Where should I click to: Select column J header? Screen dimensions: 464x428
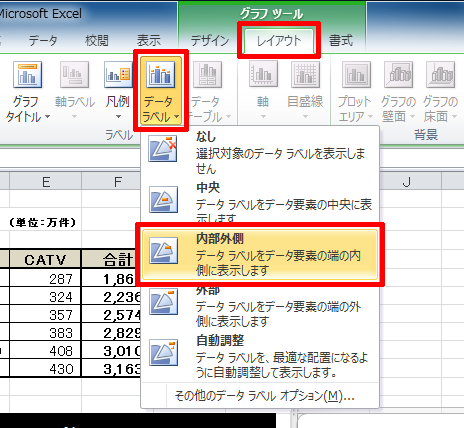point(410,182)
